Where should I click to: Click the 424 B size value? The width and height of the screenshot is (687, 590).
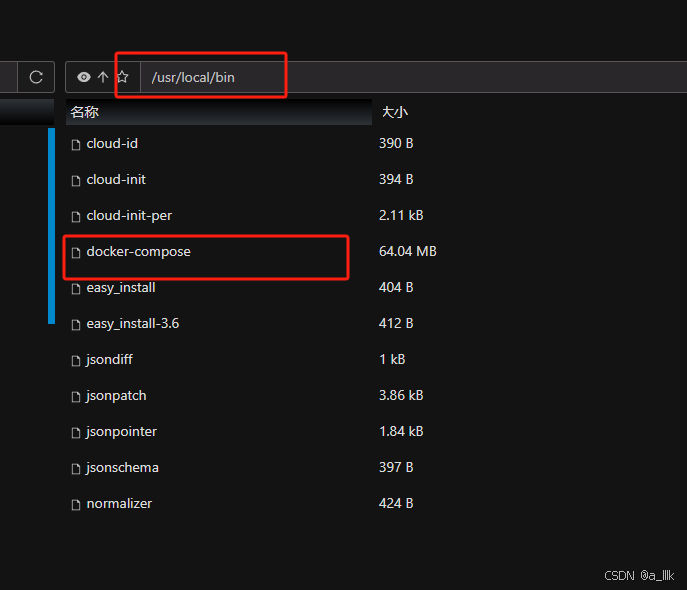pos(396,503)
